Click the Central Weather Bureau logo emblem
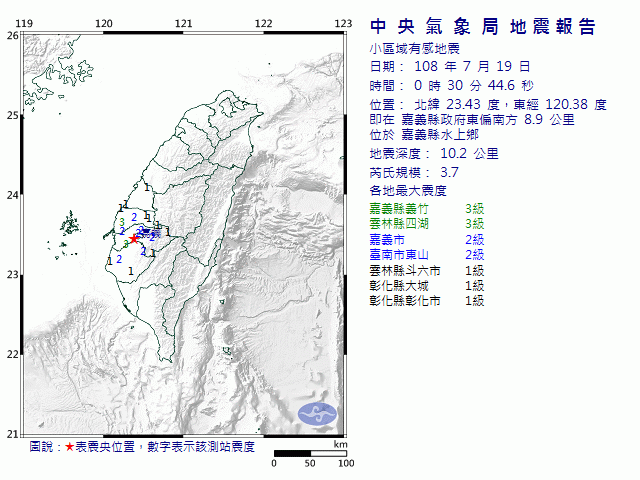 [318, 411]
